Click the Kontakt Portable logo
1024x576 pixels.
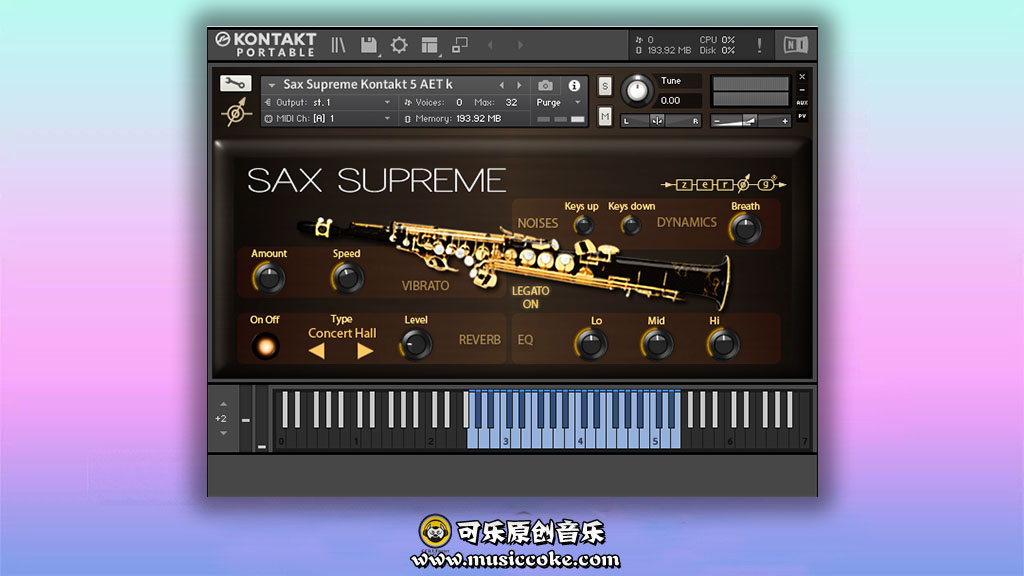pos(266,44)
